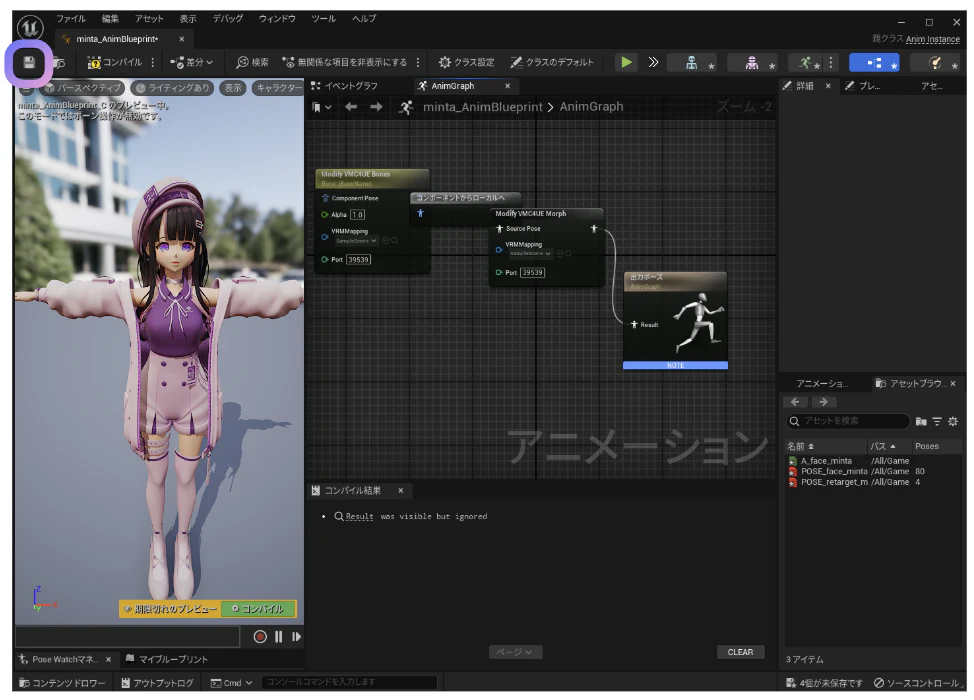Click CLEAR in compiler results

coord(740,652)
